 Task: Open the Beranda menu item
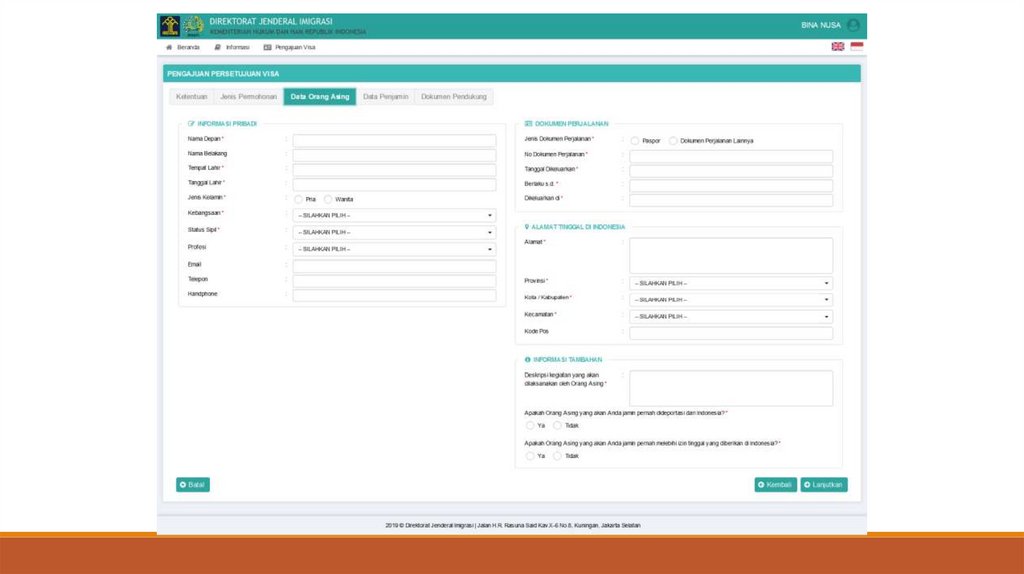183,47
